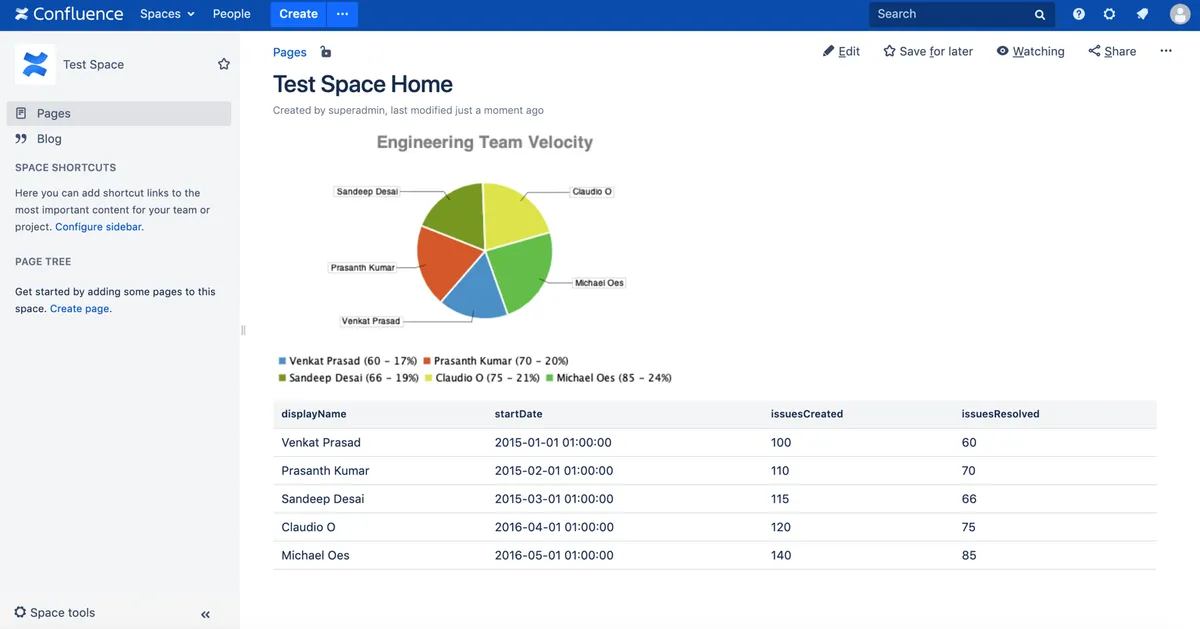This screenshot has height=629, width=1200.
Task: Click the blue Venkat Prasad legend swatch
Action: click(283, 361)
